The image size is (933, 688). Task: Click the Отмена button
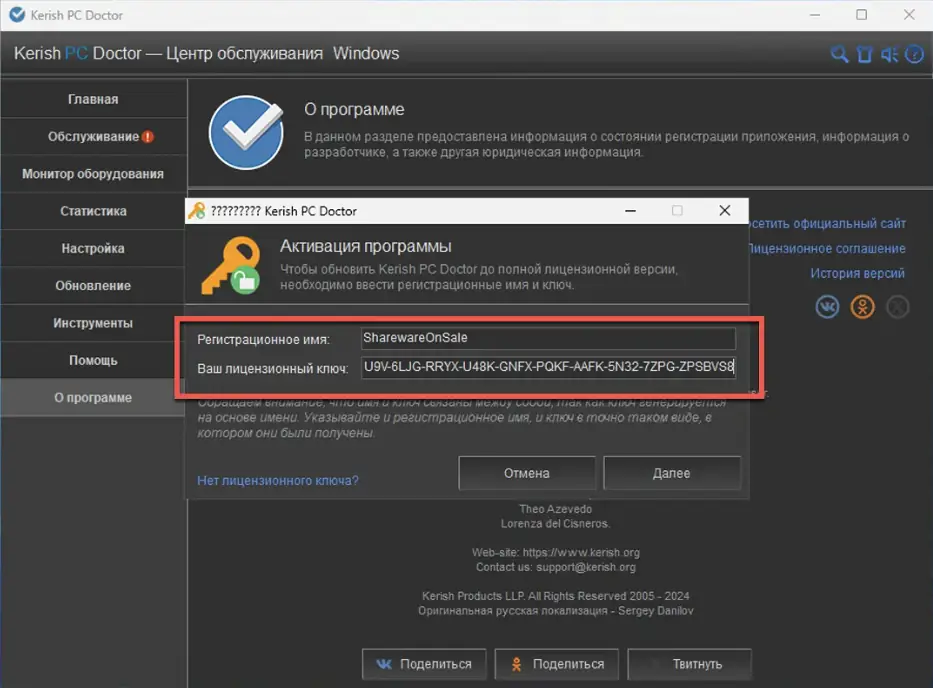[x=527, y=473]
